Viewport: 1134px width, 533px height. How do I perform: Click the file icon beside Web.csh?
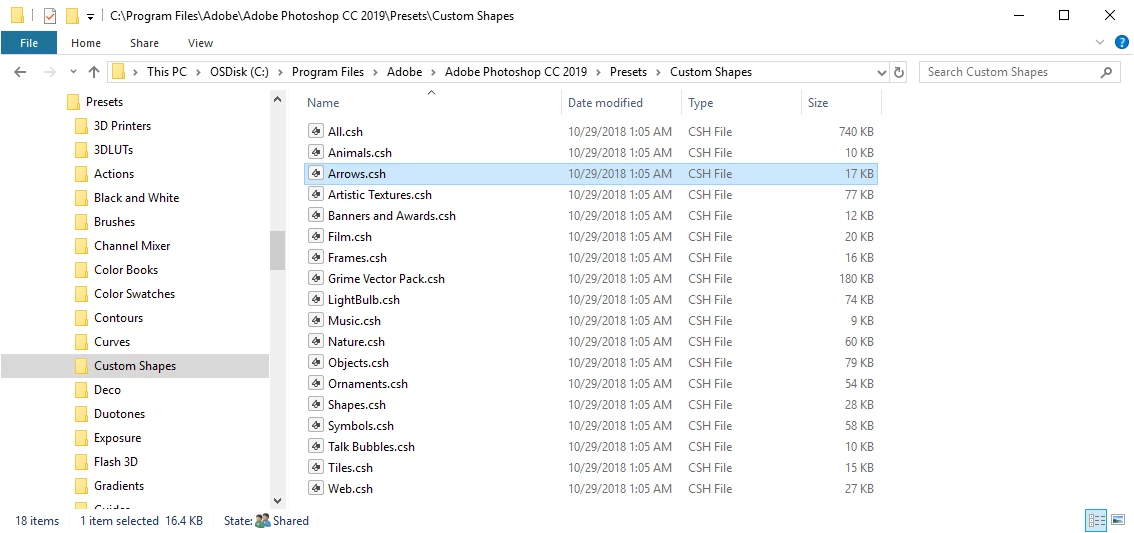click(315, 488)
